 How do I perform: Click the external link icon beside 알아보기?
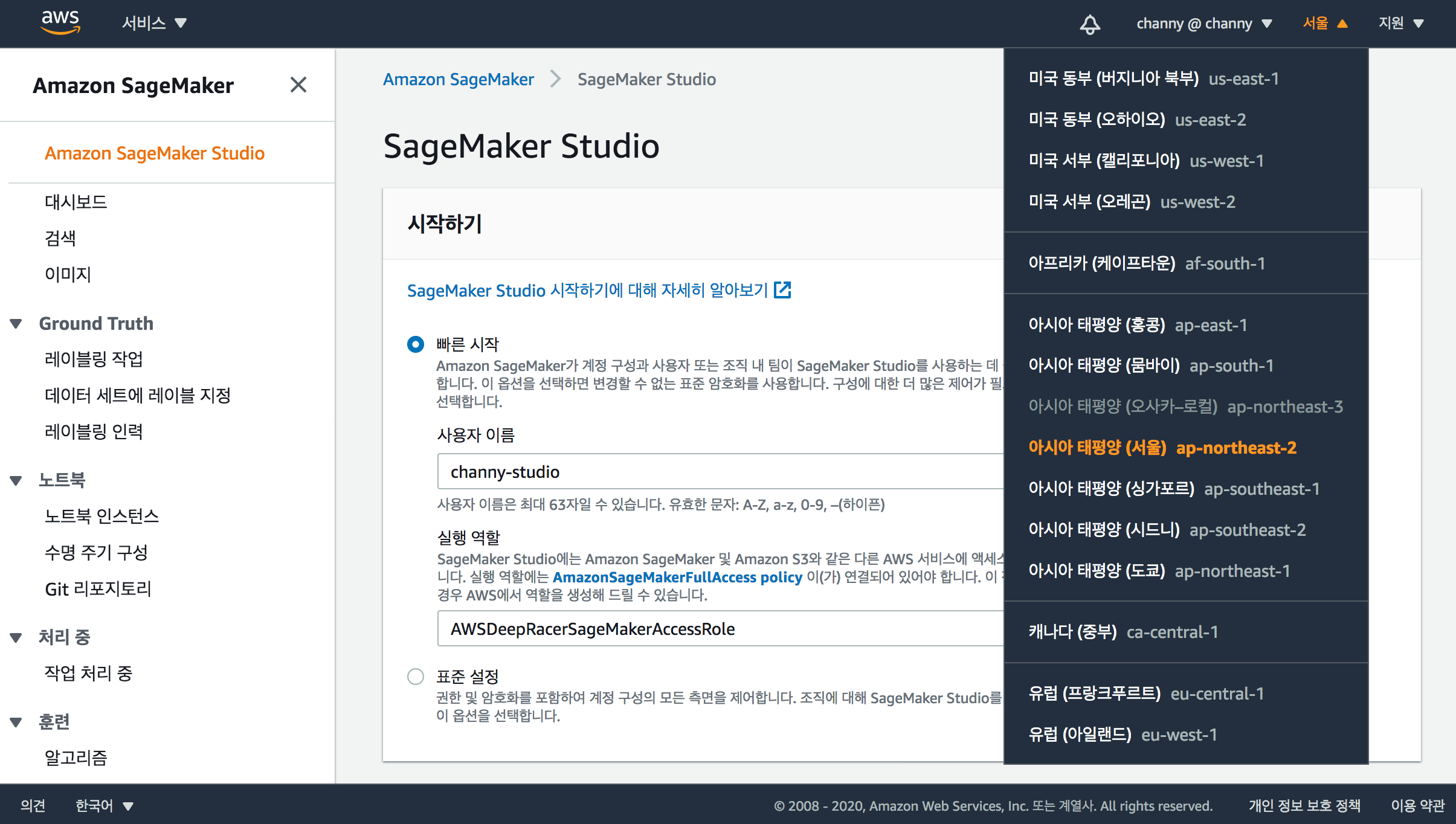(x=782, y=290)
